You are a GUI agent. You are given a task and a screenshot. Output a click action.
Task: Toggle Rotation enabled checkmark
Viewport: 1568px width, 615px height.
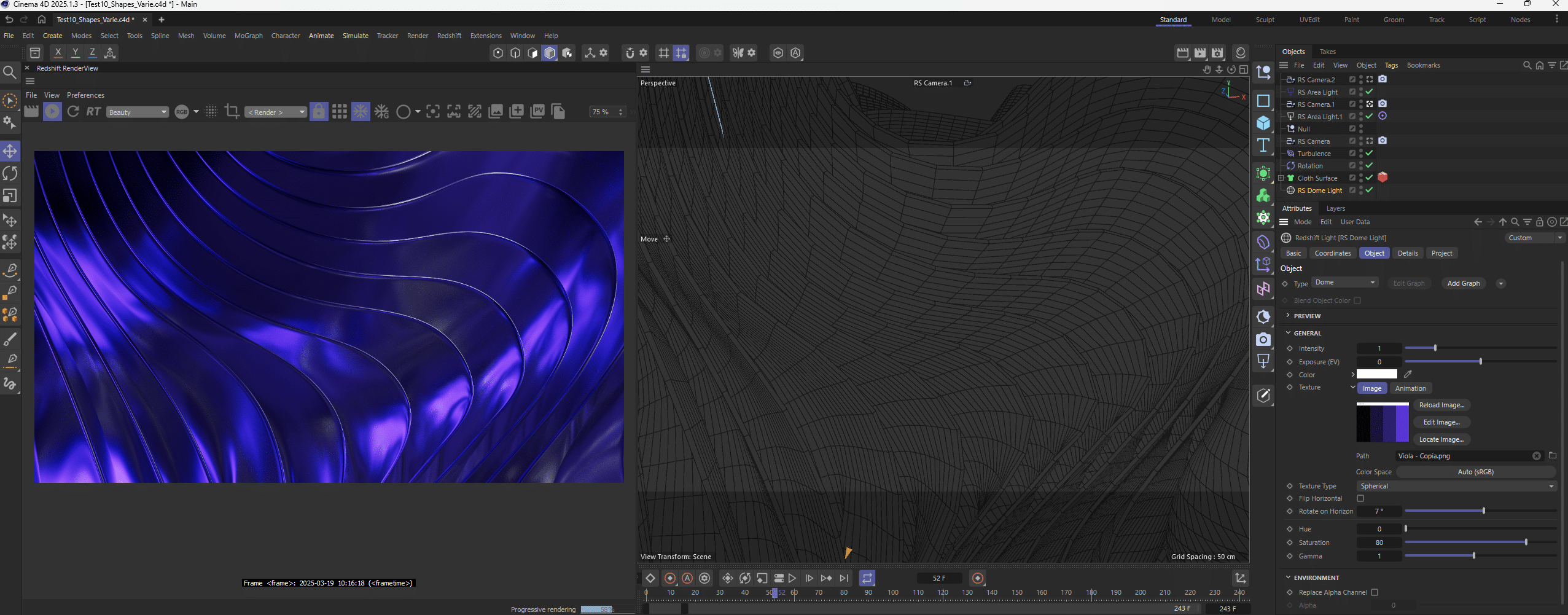pyautogui.click(x=1369, y=165)
